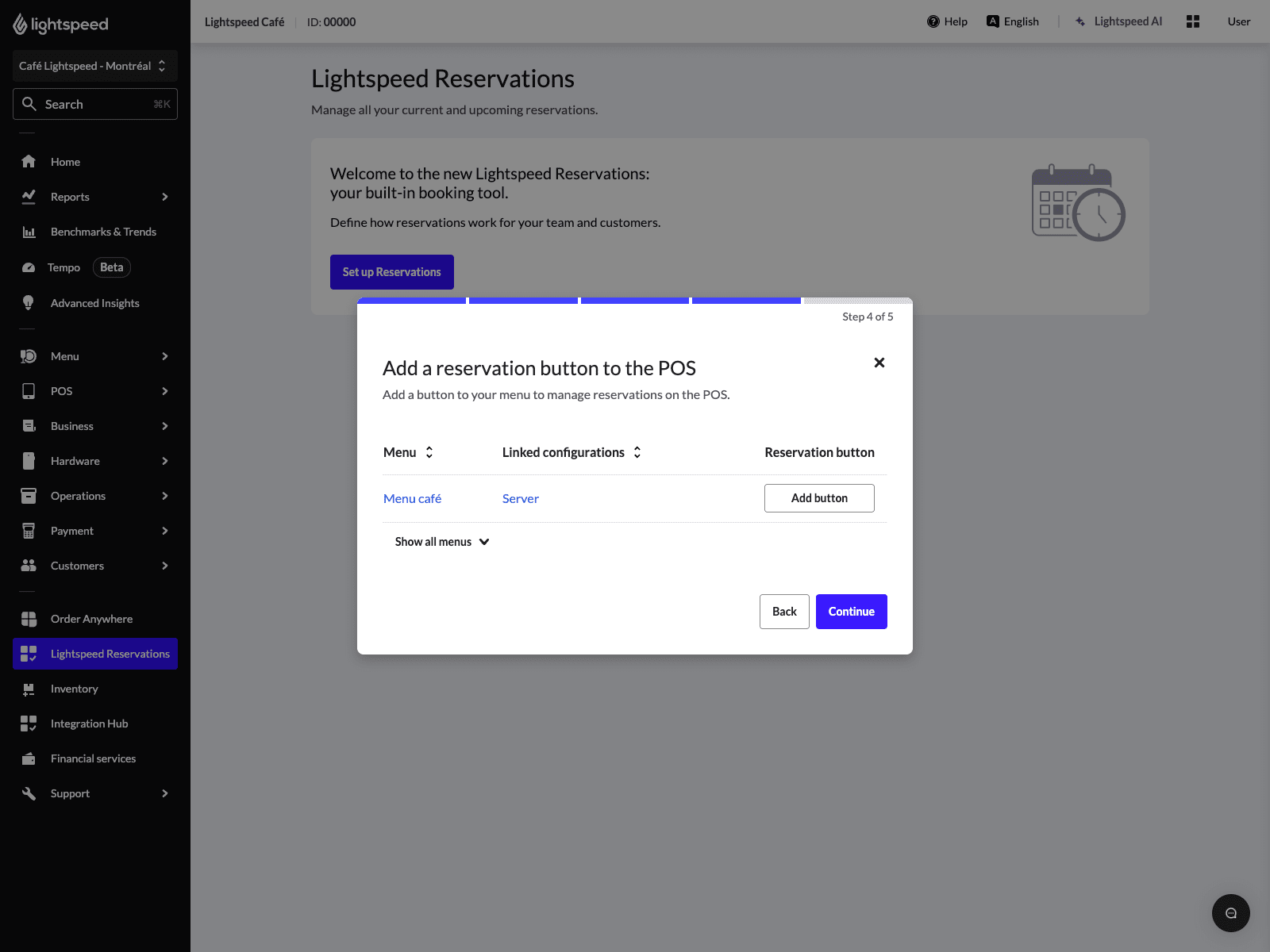Click the Tempo Beta icon

(x=29, y=267)
